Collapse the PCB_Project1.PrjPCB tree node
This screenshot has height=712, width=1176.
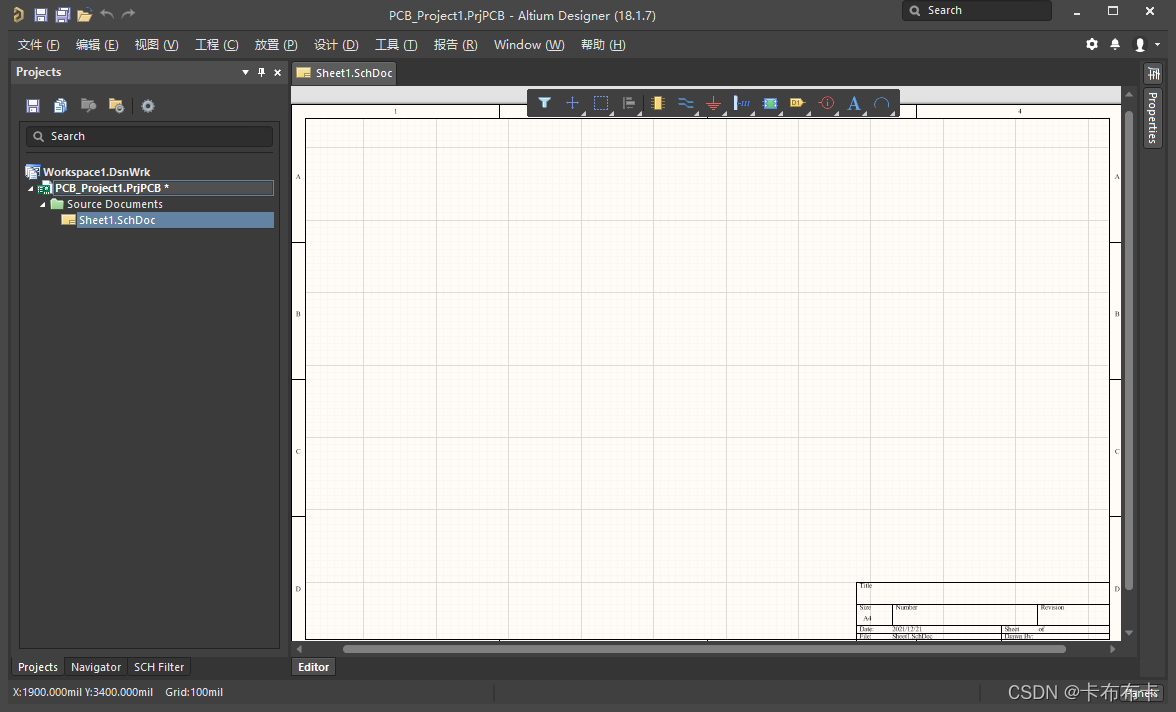pyautogui.click(x=31, y=188)
